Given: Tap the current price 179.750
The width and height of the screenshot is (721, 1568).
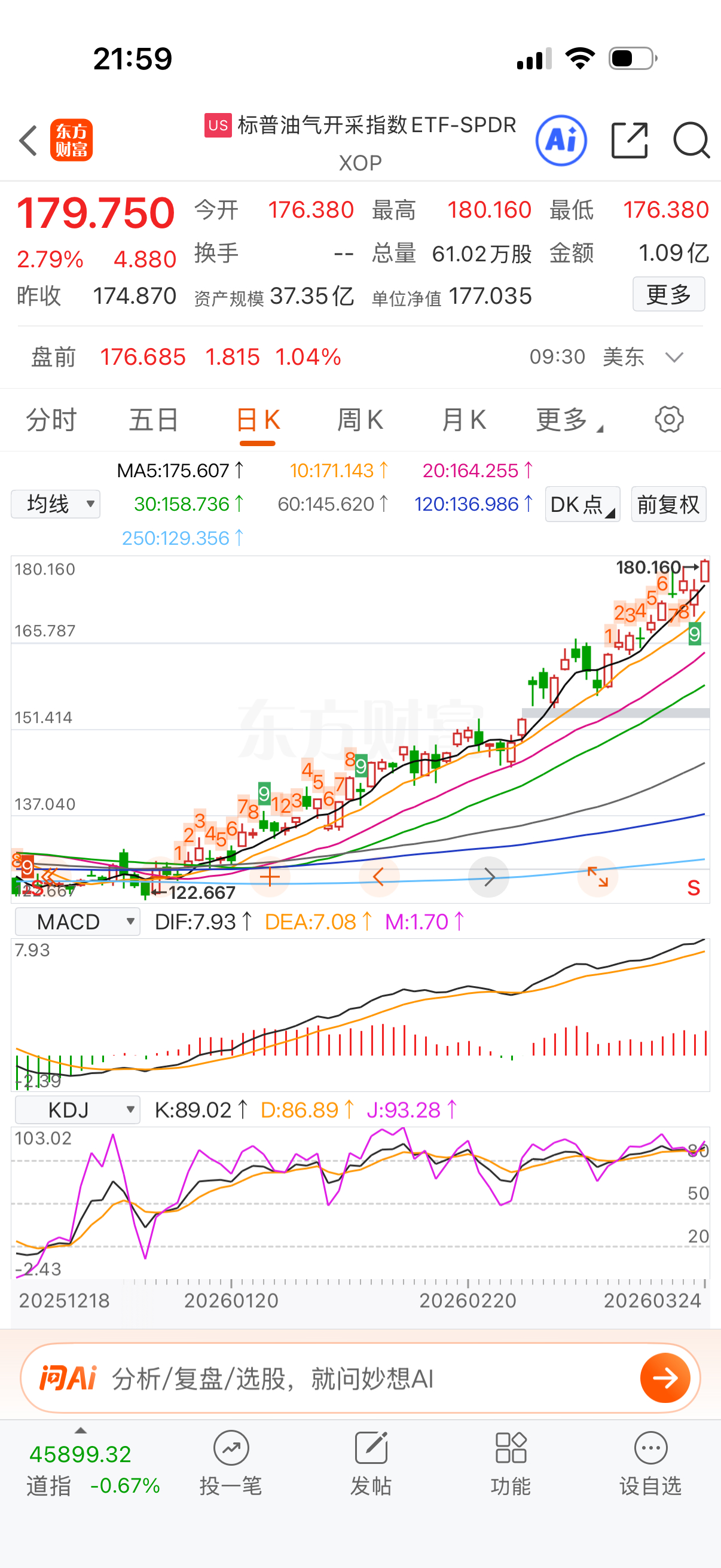Looking at the screenshot, I should 96,213.
